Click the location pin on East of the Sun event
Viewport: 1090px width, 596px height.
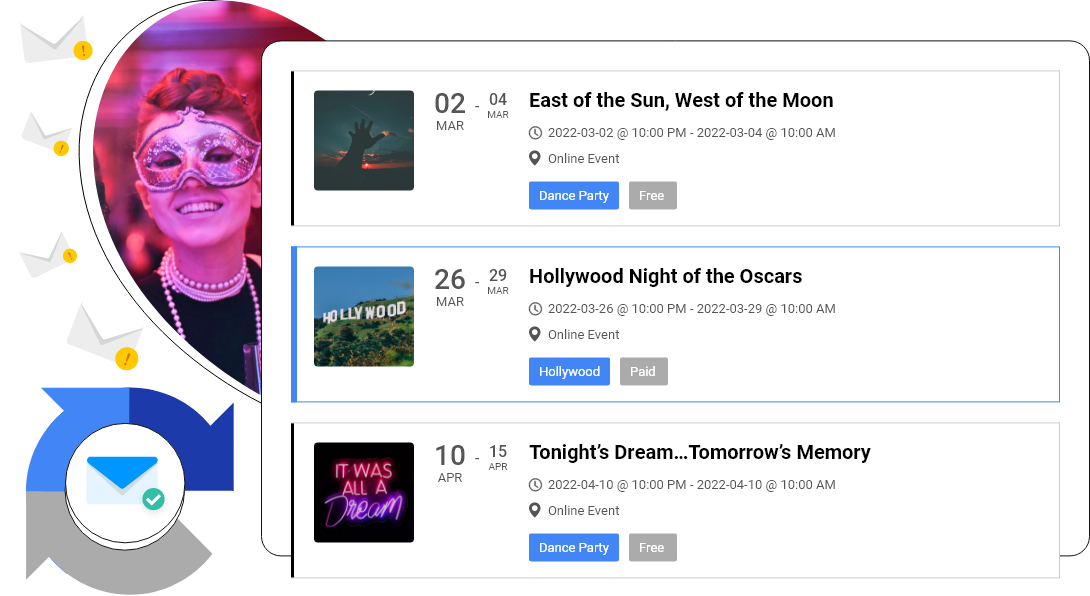[535, 158]
